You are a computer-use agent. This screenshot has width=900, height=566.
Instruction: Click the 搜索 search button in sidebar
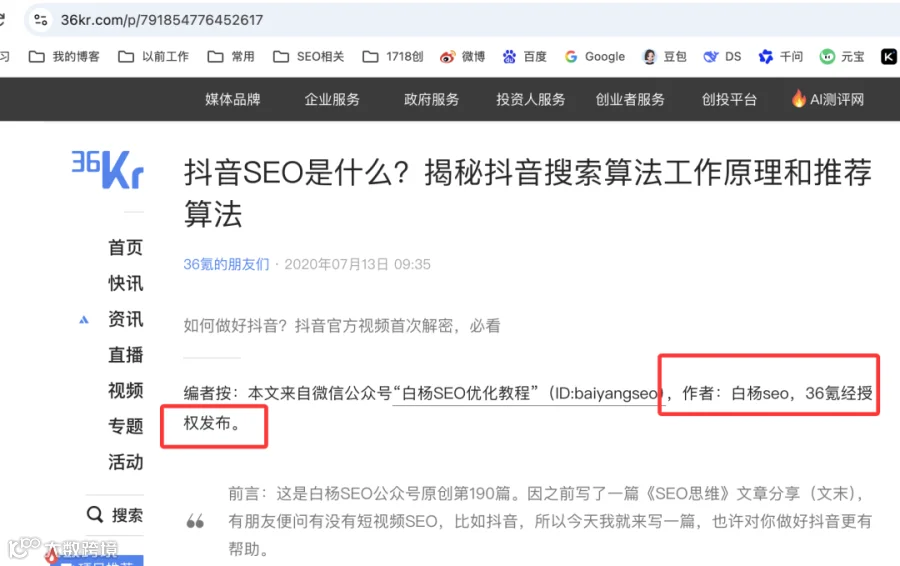click(x=115, y=515)
